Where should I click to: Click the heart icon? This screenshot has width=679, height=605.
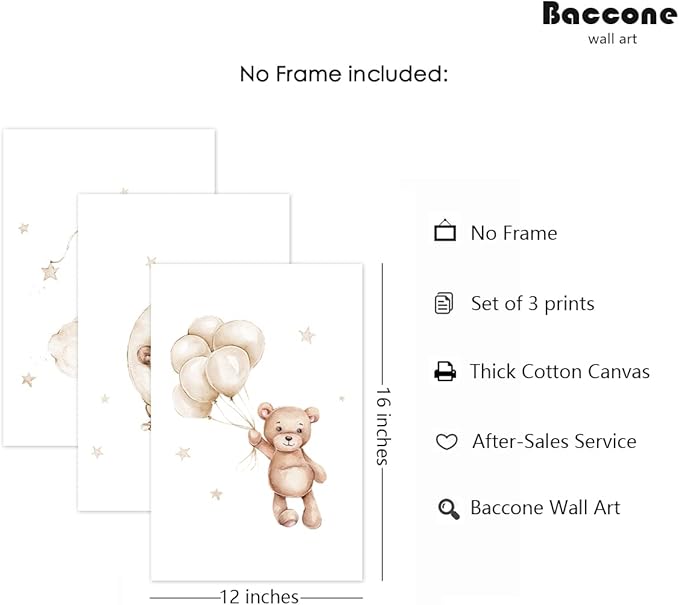[446, 441]
